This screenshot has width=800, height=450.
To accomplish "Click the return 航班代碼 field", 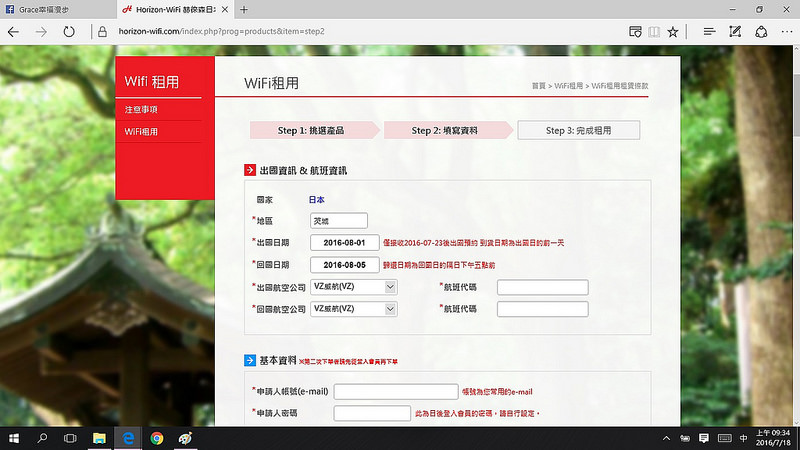I will click(x=543, y=309).
